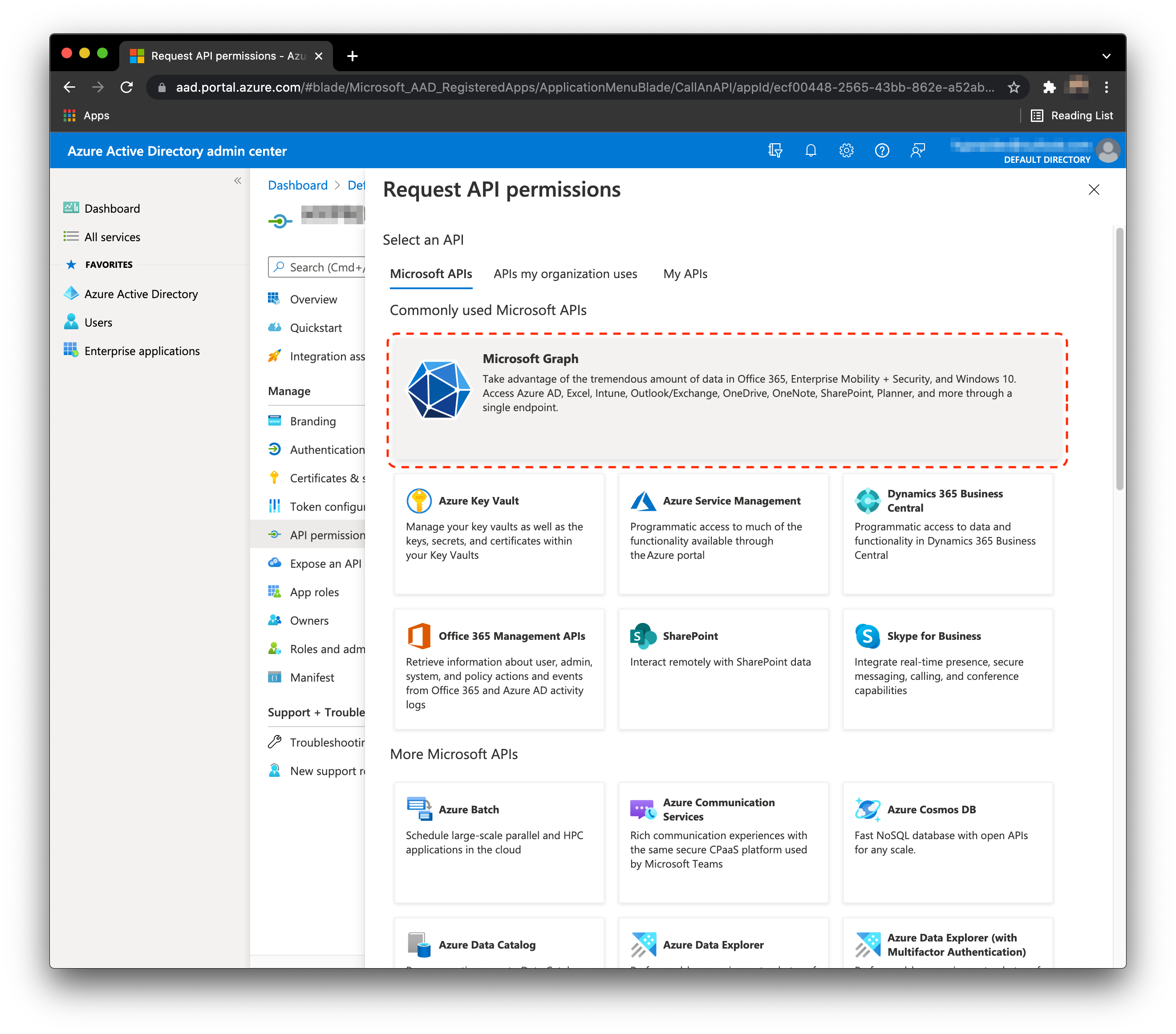Select the Skype for Business tile
Viewport: 1176px width, 1034px height.
point(947,668)
